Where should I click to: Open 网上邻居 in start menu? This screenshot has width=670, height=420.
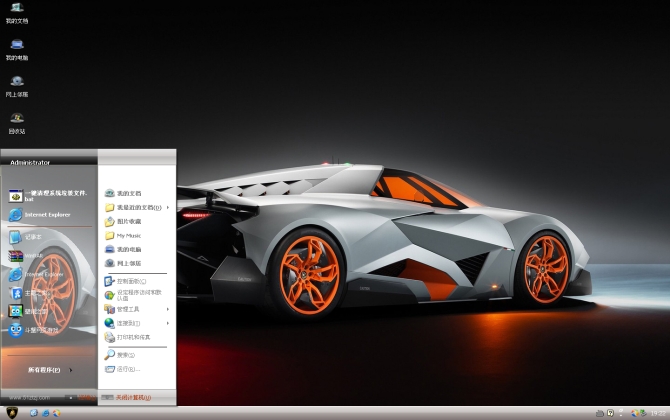(x=123, y=263)
